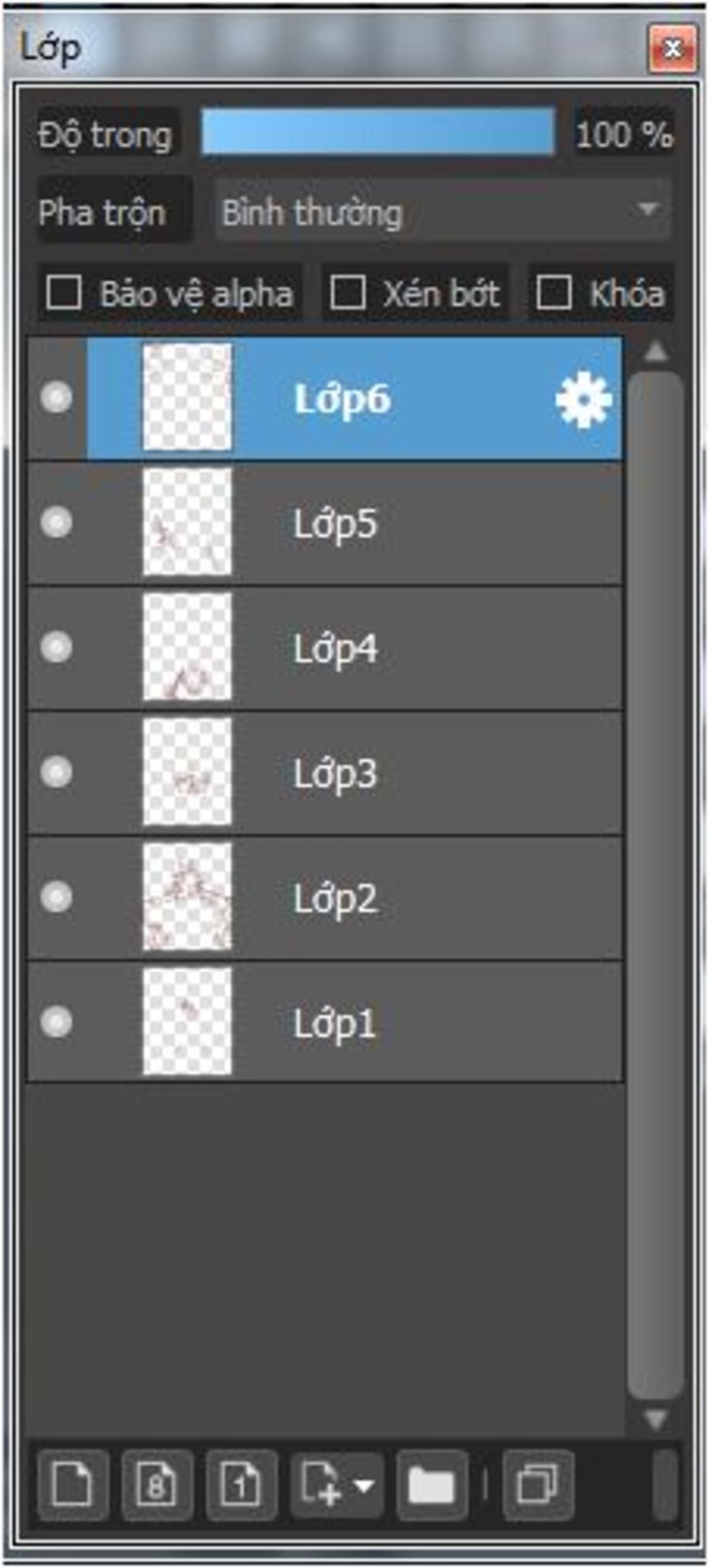Create a new 1-bit layer

pos(242,1484)
